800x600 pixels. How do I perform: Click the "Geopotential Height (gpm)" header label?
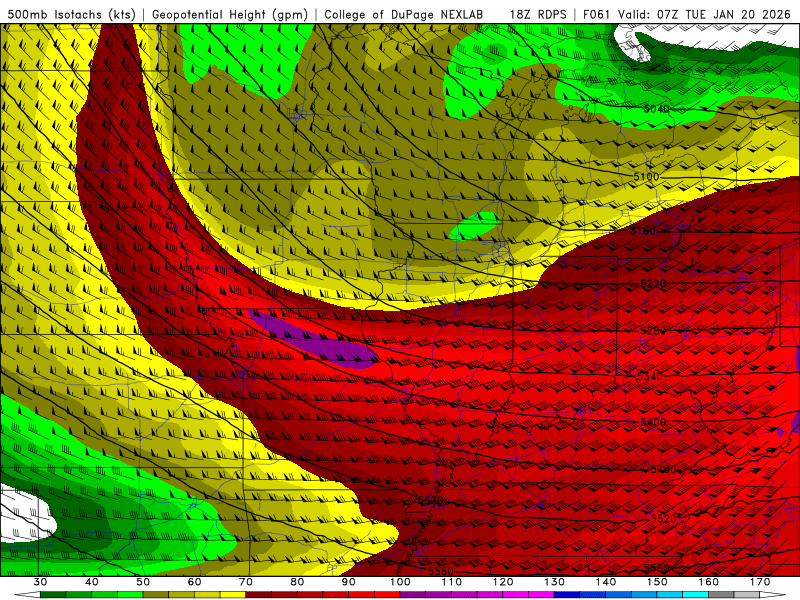[x=230, y=14]
